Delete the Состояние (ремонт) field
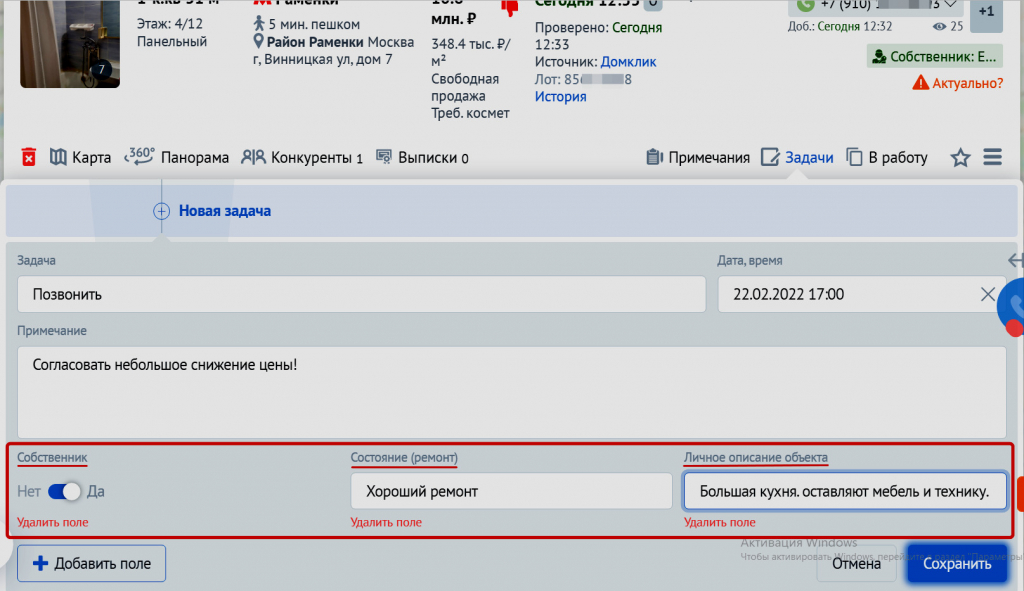Screen dimensions: 1024x591 tap(385, 522)
